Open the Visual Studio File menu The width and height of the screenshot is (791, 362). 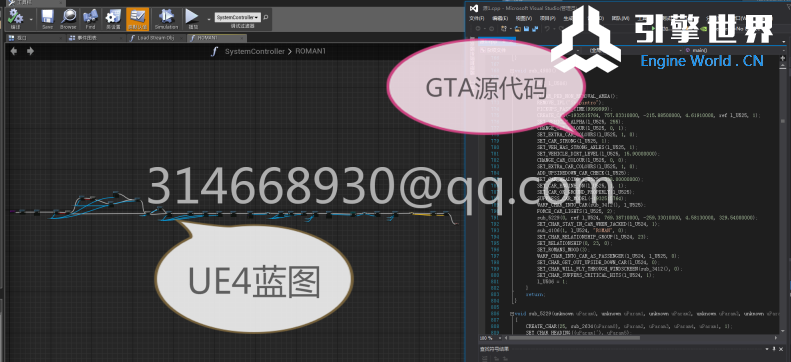coord(477,18)
